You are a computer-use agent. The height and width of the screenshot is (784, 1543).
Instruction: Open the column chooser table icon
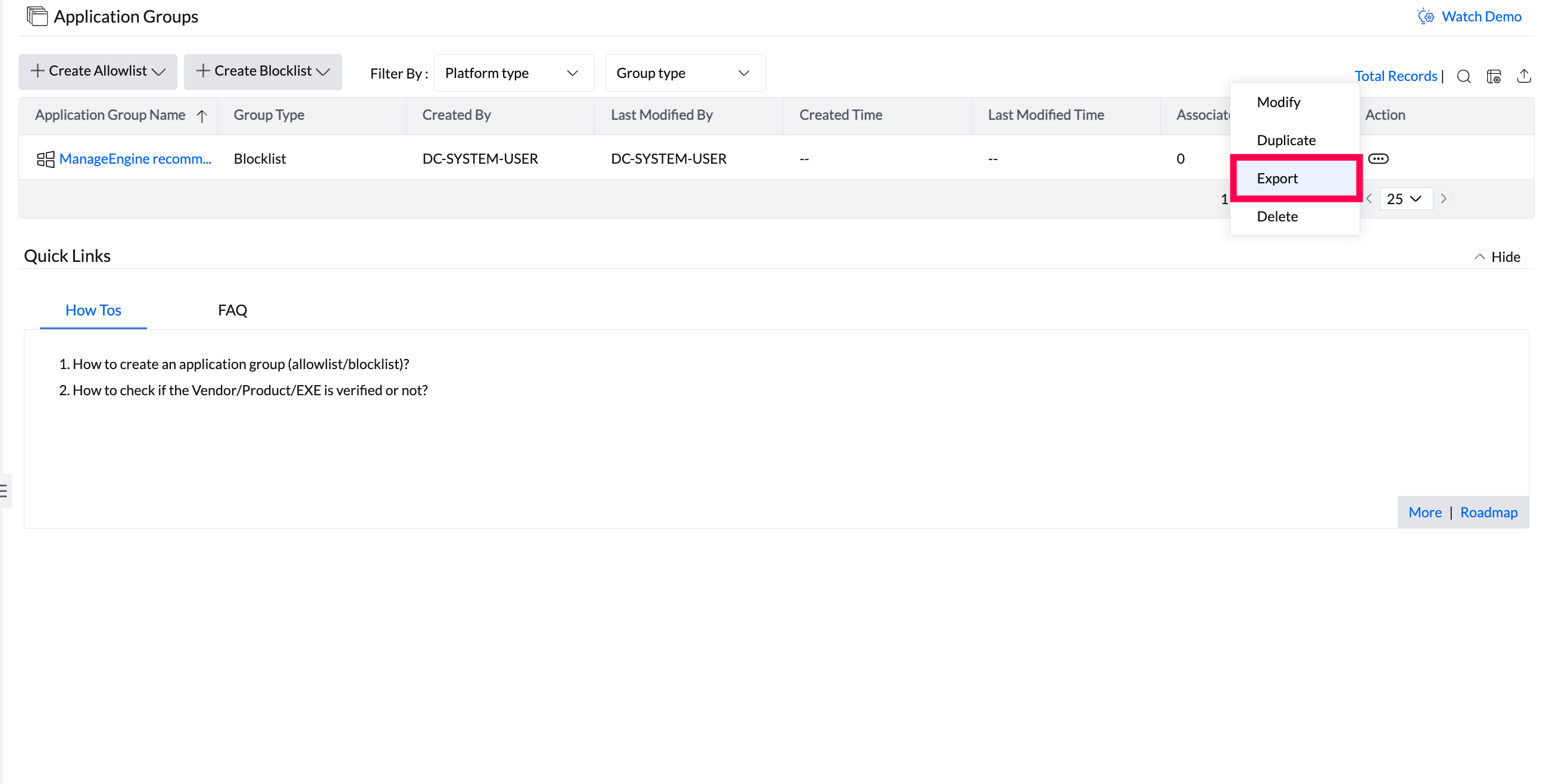pyautogui.click(x=1493, y=76)
